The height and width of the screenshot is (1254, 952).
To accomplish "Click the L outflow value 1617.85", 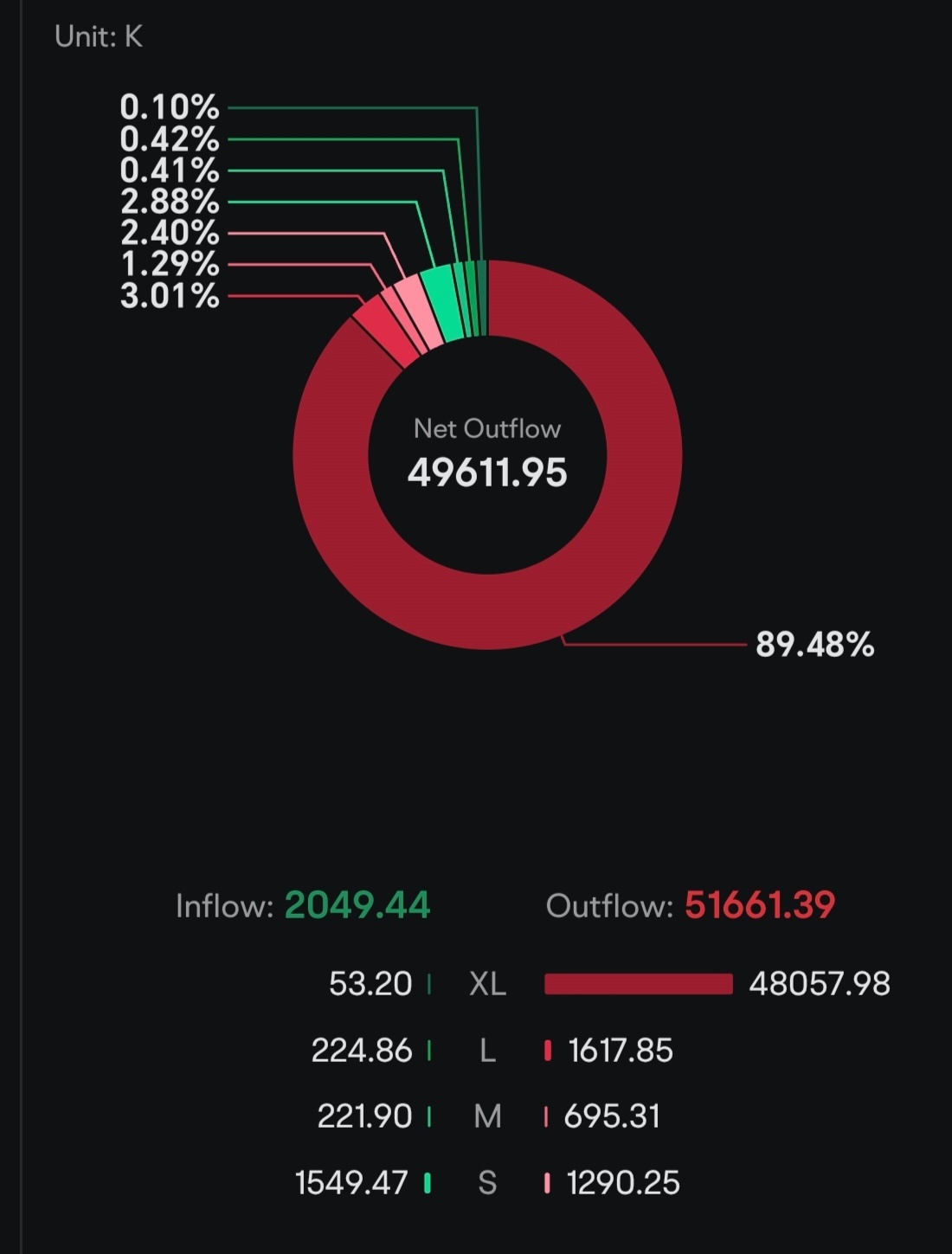I will pyautogui.click(x=621, y=1051).
